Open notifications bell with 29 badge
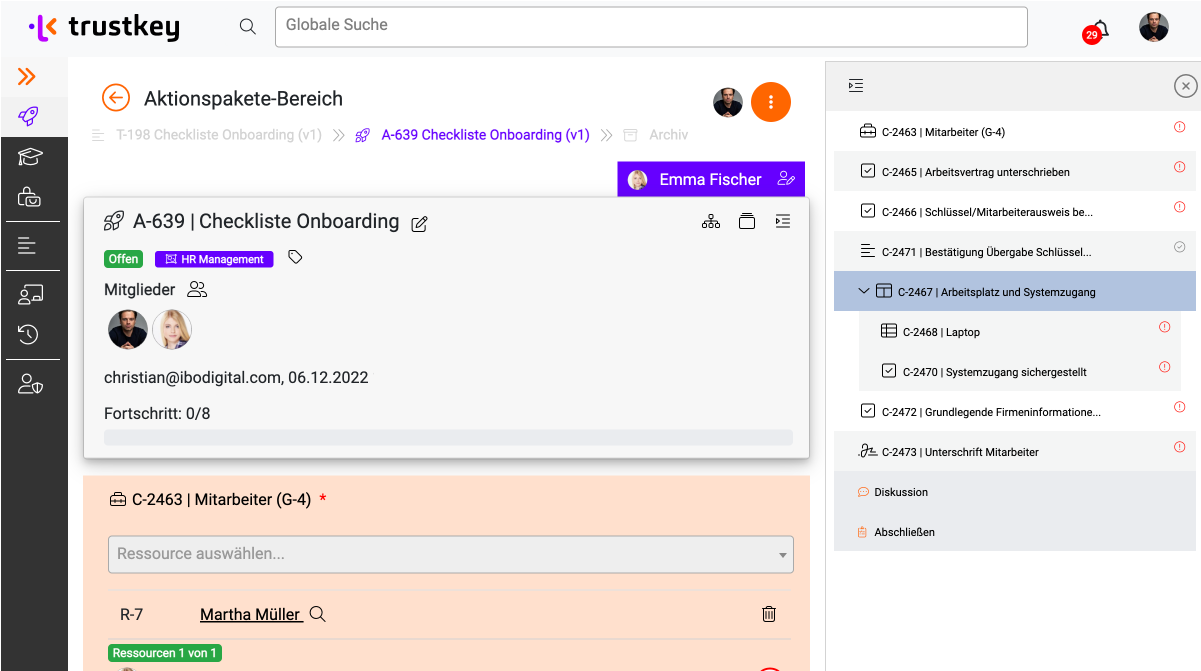The height and width of the screenshot is (671, 1201). pos(1099,29)
